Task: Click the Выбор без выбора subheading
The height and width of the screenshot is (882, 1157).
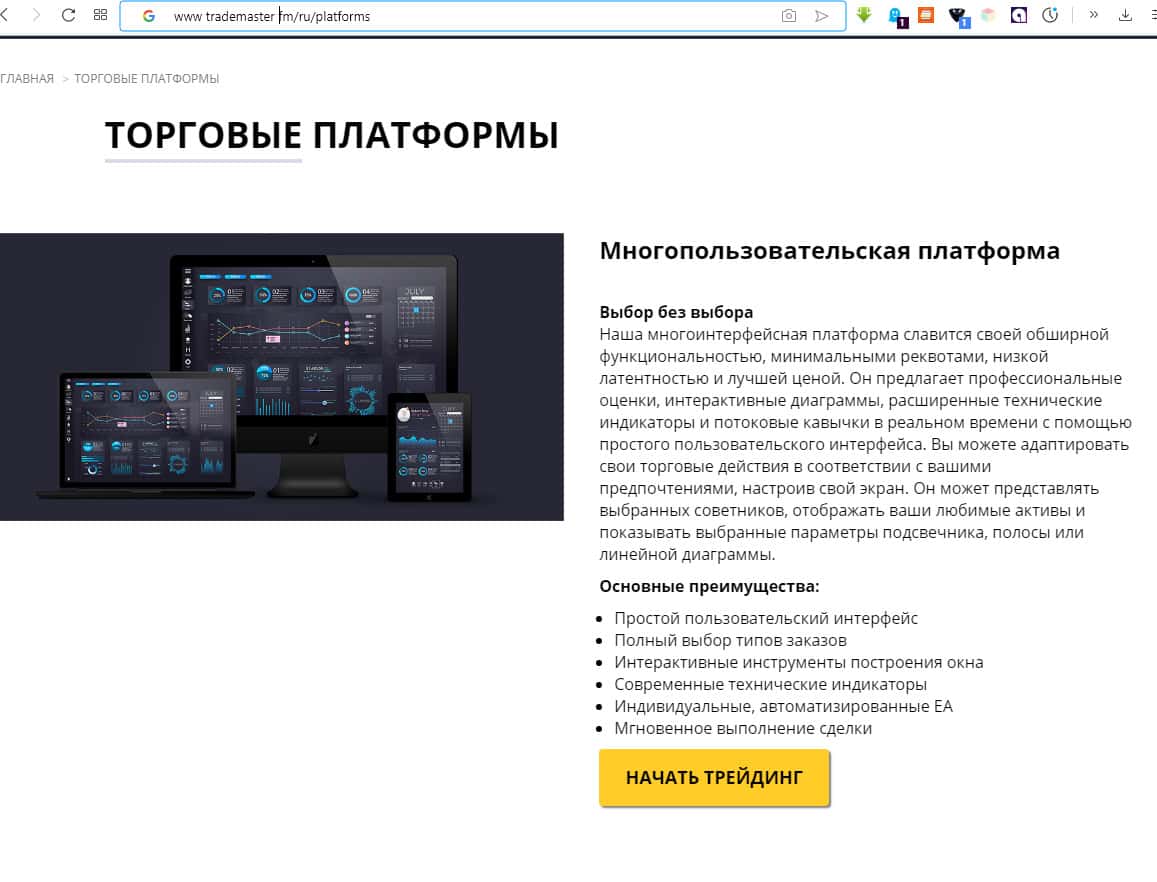Action: pos(676,312)
